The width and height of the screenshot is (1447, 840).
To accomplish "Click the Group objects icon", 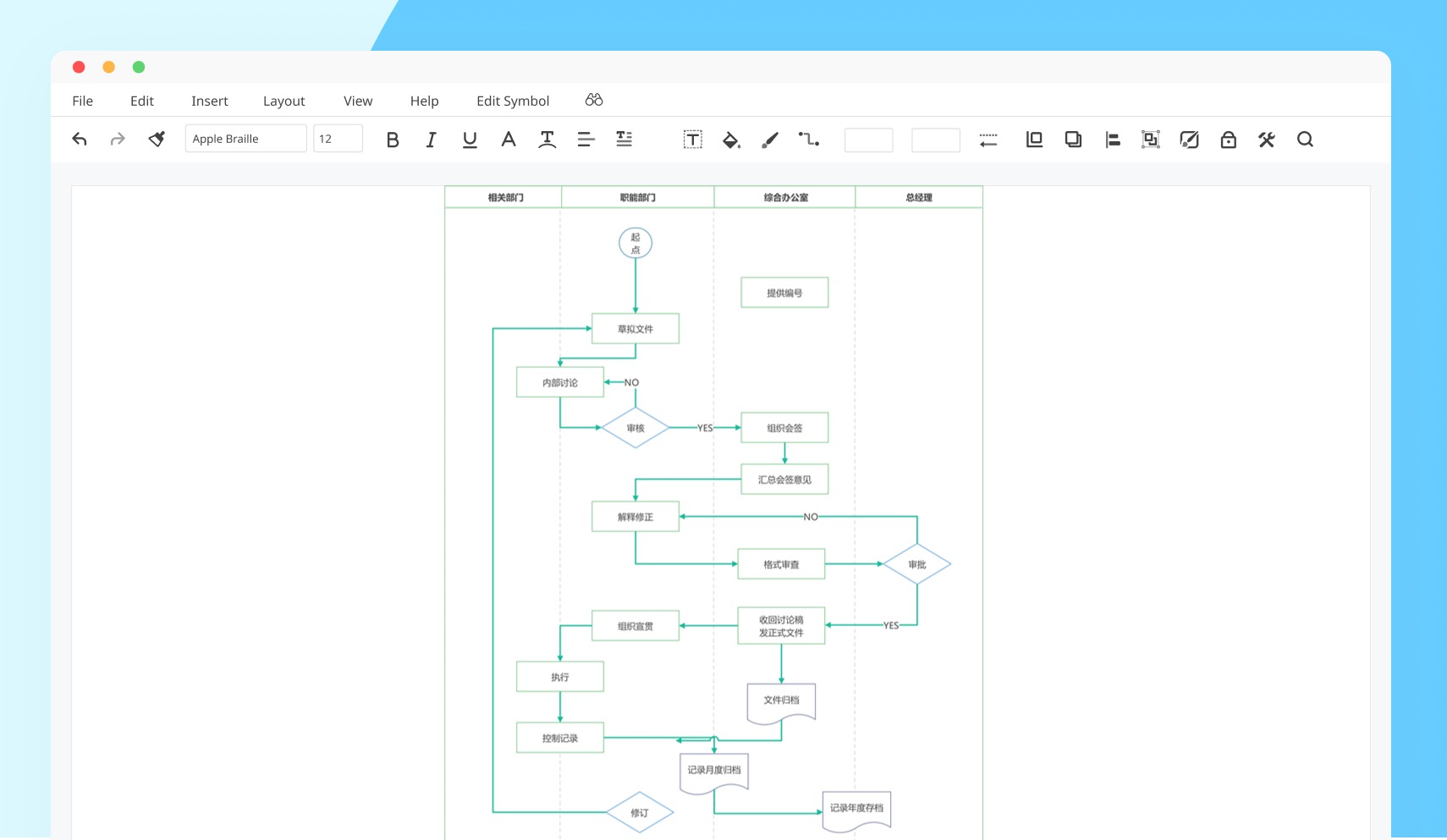I will (x=1151, y=140).
